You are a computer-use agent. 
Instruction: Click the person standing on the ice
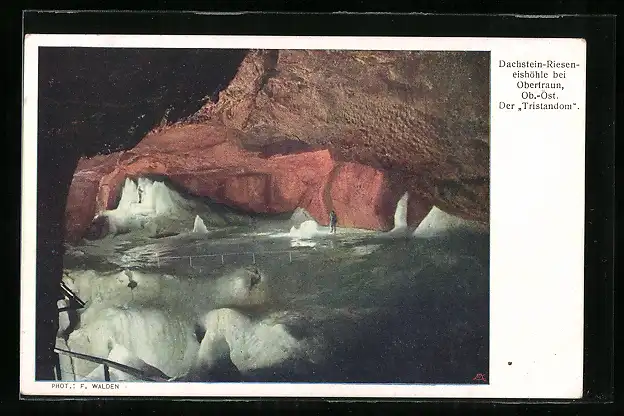coord(333,220)
